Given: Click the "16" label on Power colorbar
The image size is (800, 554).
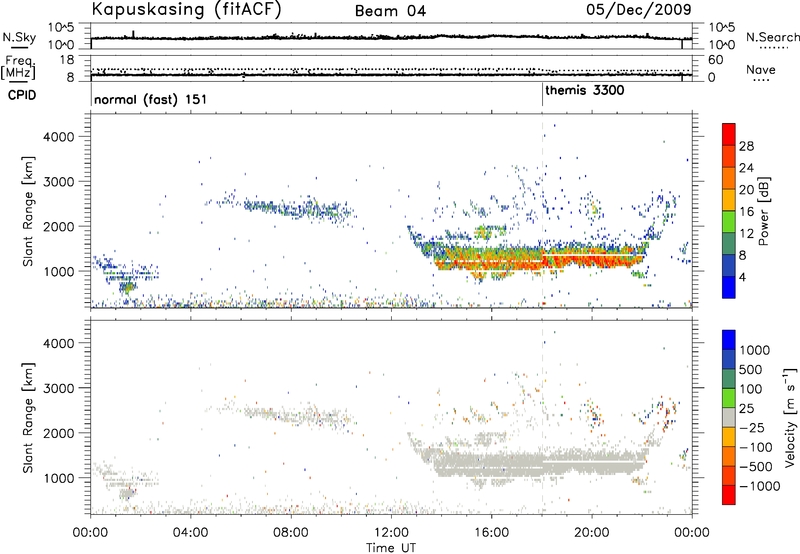Looking at the screenshot, I should (x=746, y=212).
